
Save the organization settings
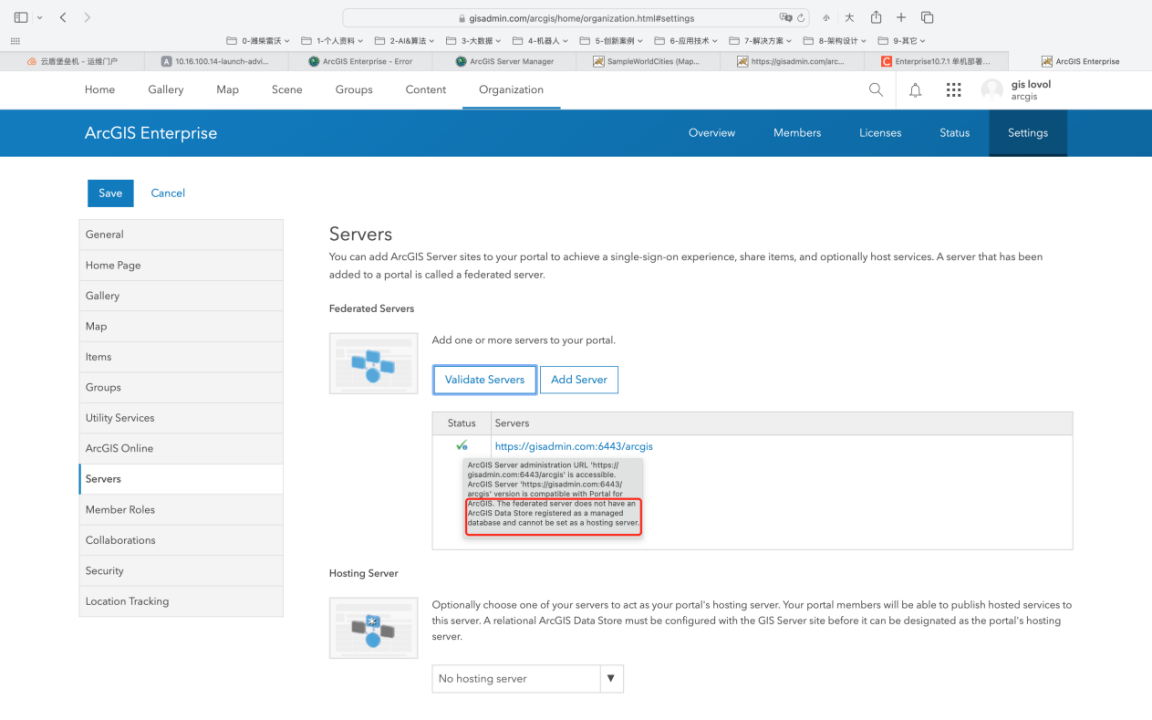point(110,193)
